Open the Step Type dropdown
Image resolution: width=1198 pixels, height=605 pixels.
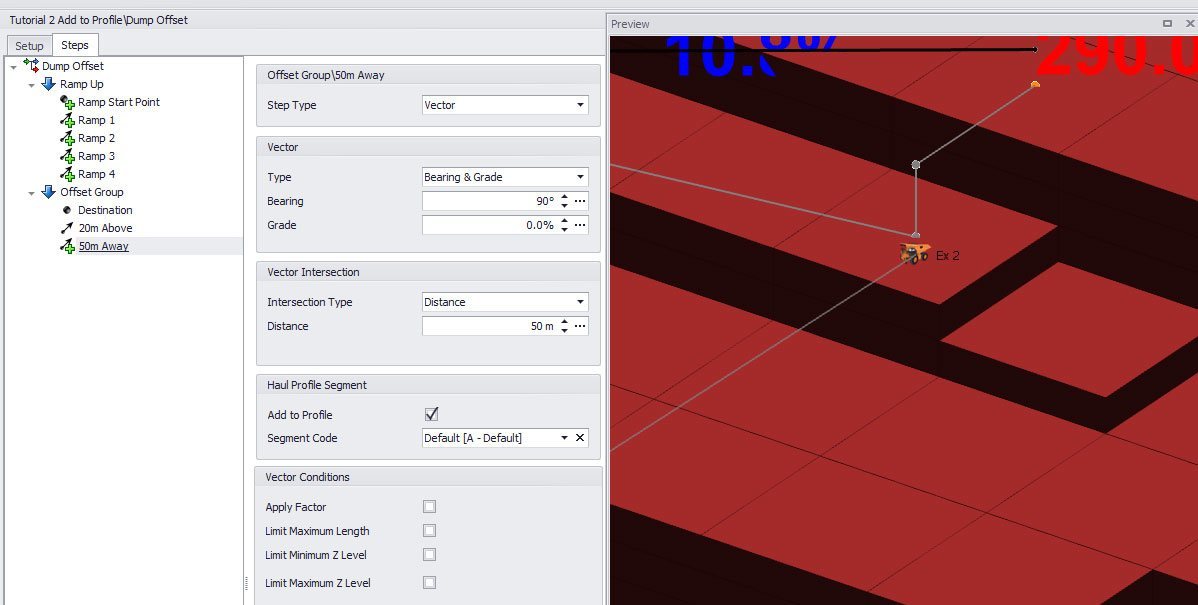click(580, 105)
